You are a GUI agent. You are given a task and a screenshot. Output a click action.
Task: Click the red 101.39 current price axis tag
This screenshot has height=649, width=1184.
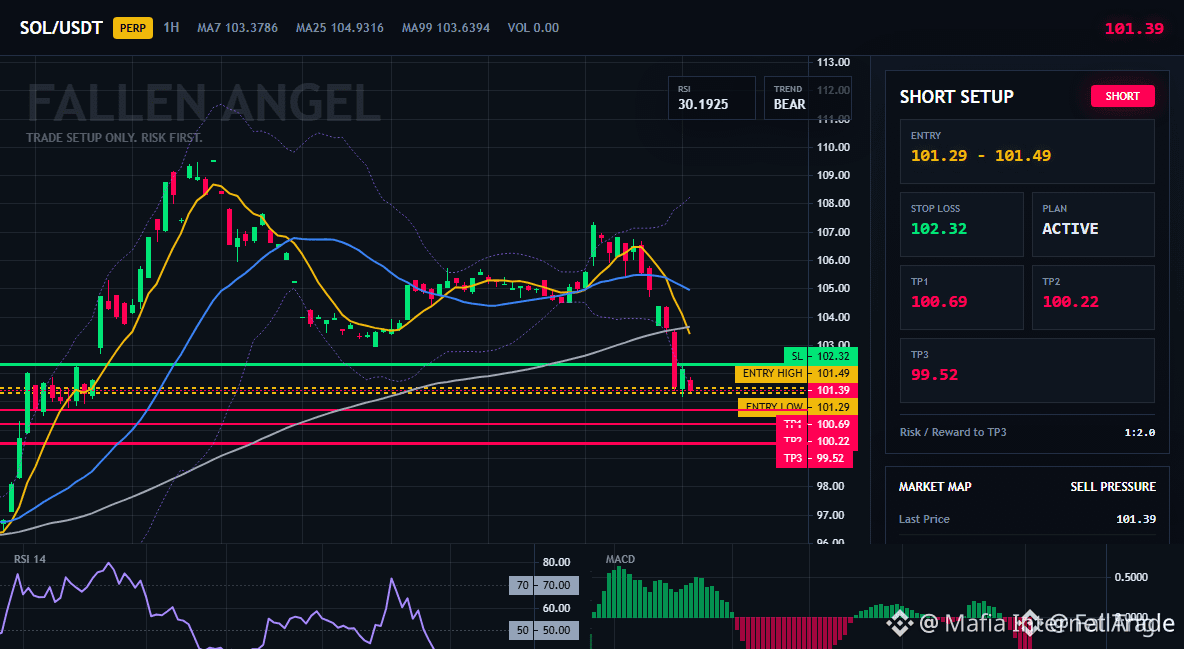click(832, 391)
